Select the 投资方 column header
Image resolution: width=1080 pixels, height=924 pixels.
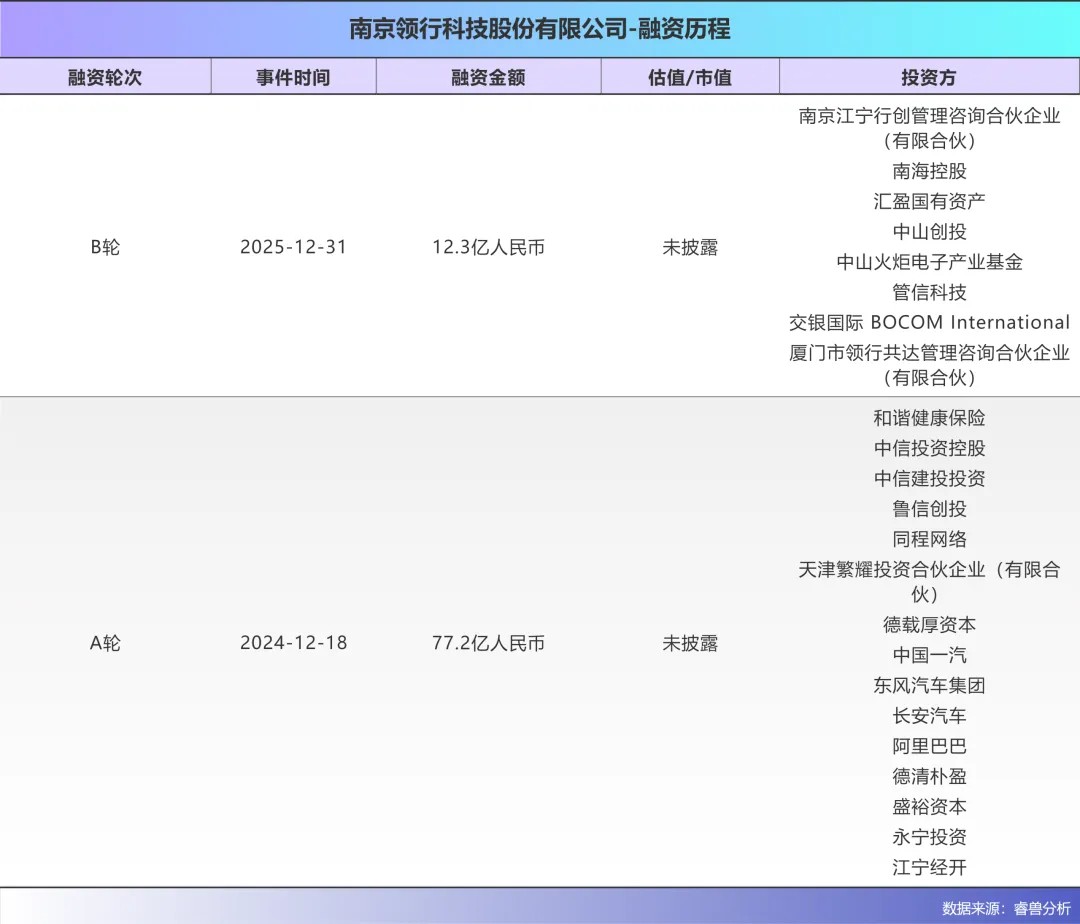pyautogui.click(x=929, y=77)
